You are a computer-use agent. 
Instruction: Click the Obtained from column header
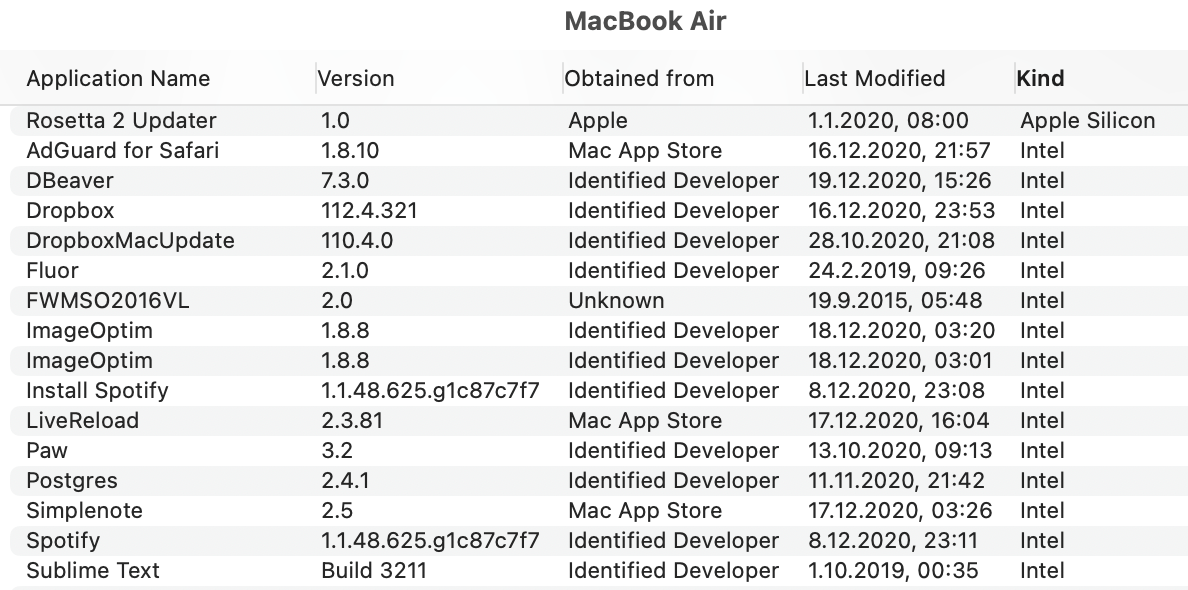coord(639,78)
